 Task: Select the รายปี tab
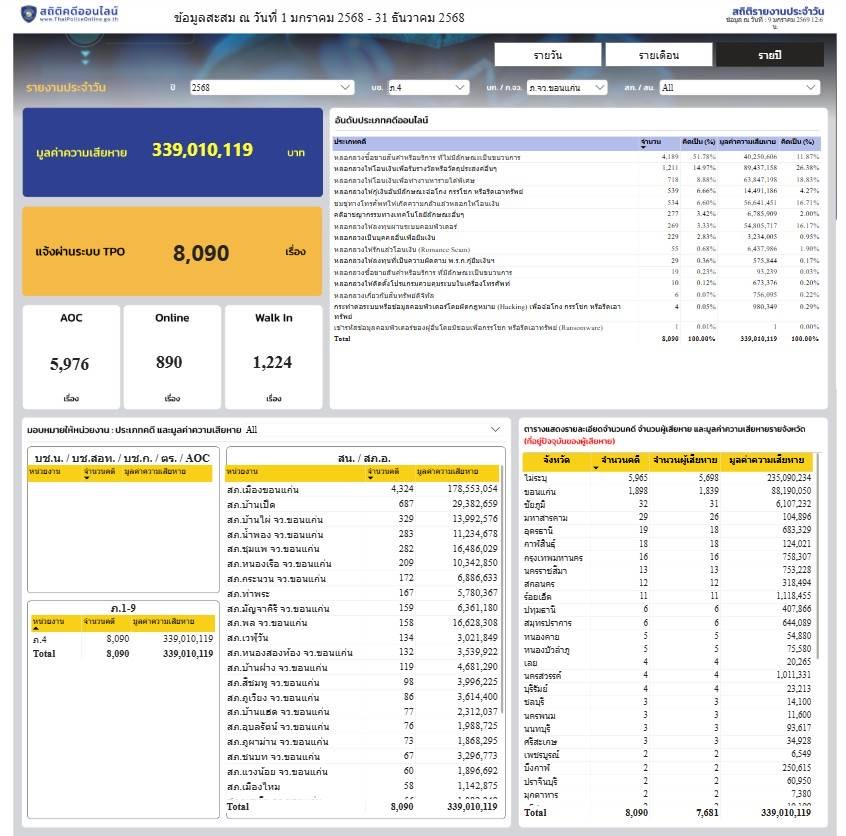point(769,55)
